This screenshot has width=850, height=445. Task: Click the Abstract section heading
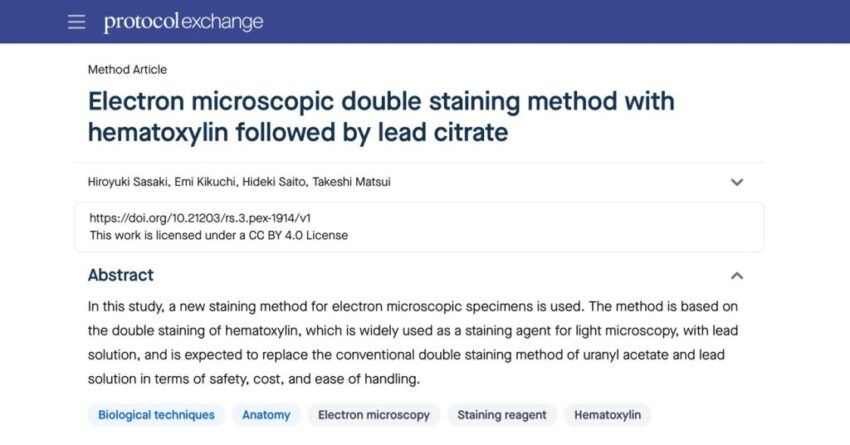click(x=121, y=275)
